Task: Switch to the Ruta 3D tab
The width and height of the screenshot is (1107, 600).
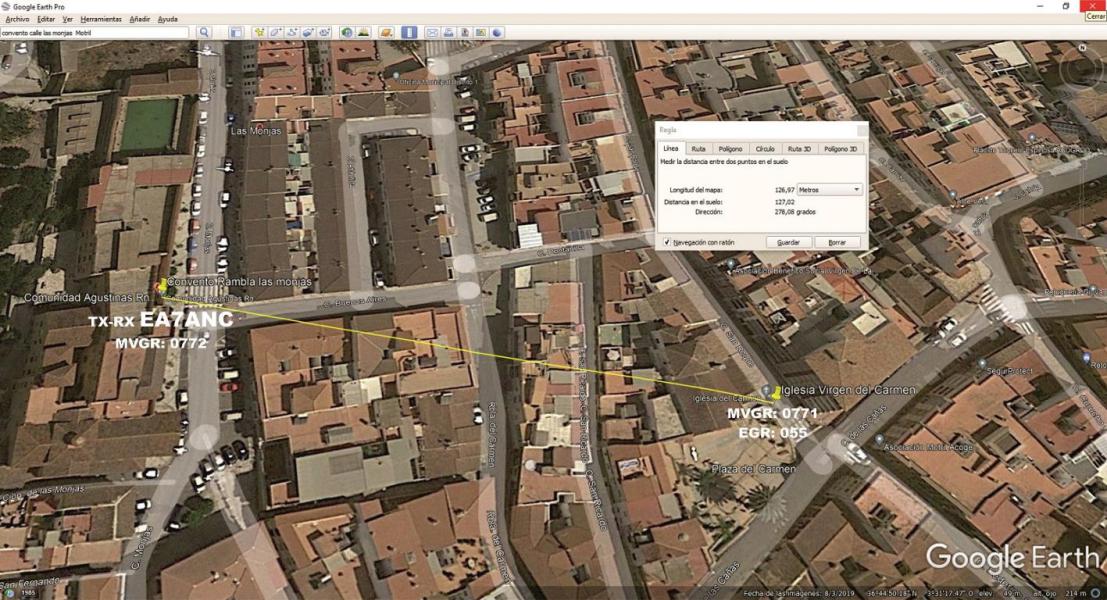Action: [x=798, y=148]
